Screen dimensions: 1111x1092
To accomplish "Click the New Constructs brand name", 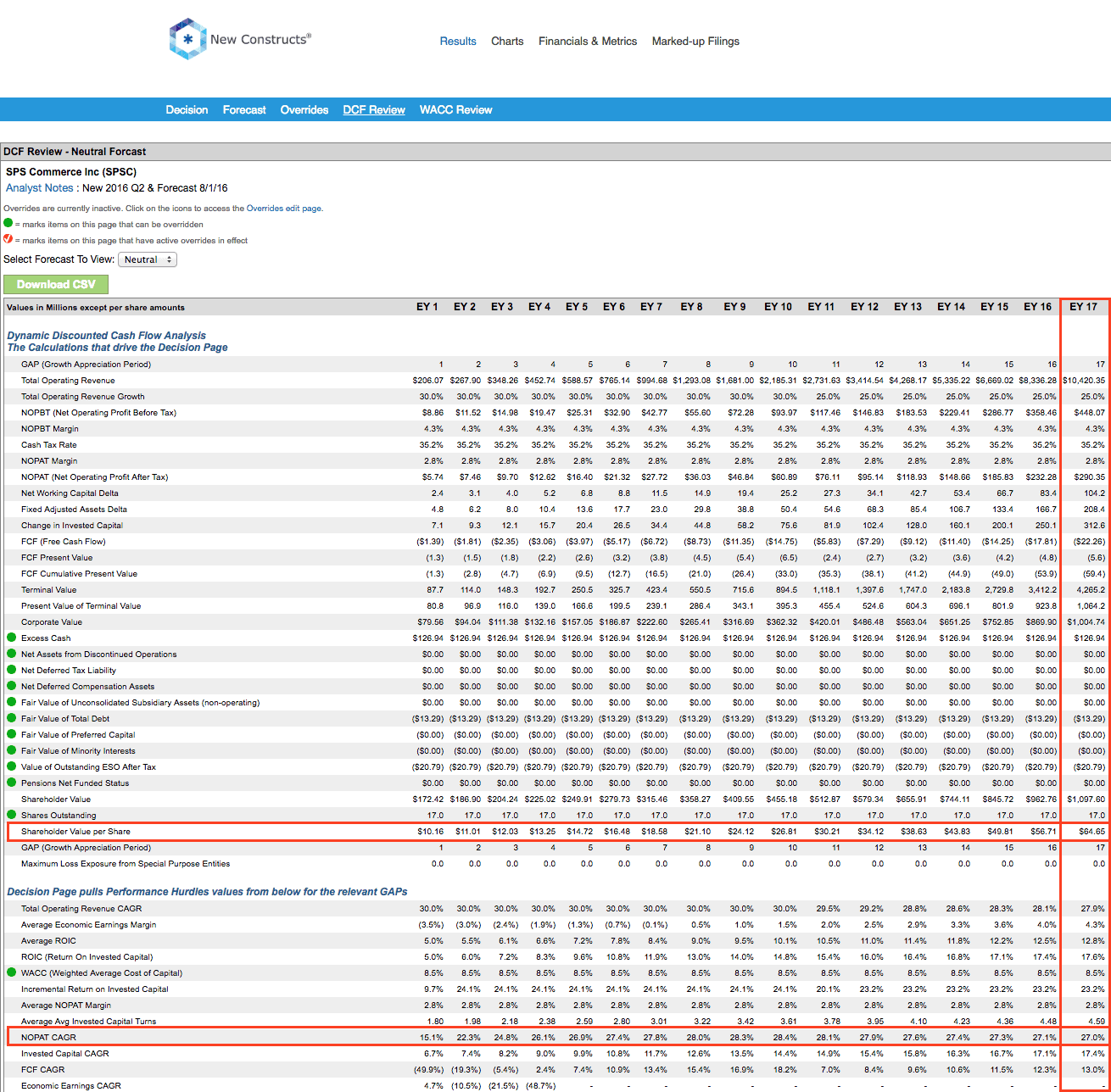I will [260, 39].
